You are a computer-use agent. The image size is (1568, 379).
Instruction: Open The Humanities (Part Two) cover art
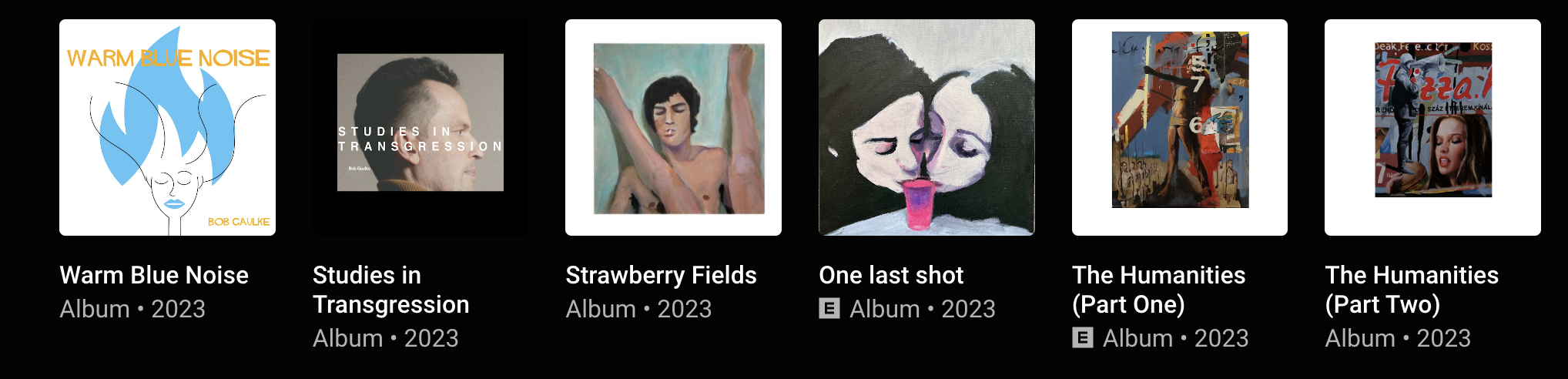point(1432,127)
